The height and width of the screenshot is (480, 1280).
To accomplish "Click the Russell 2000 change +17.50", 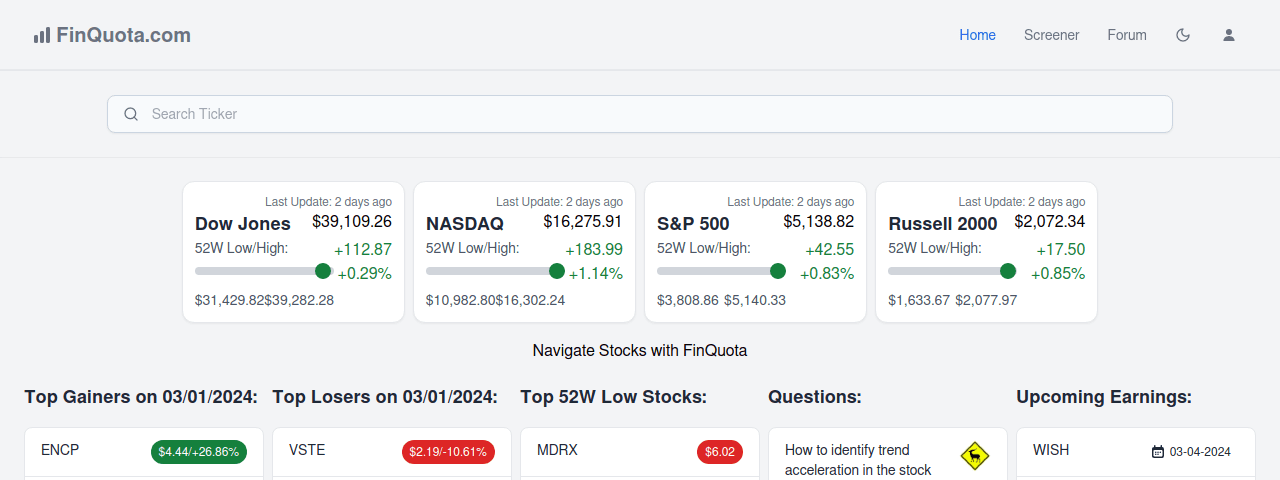I will click(x=1061, y=250).
